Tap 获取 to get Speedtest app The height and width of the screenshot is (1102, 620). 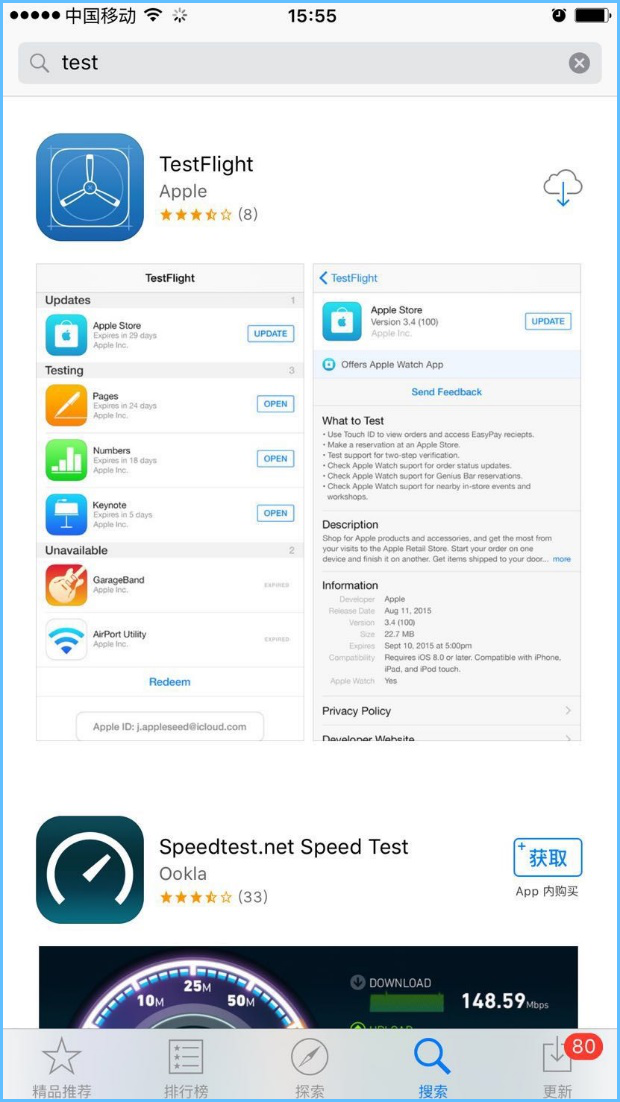548,857
